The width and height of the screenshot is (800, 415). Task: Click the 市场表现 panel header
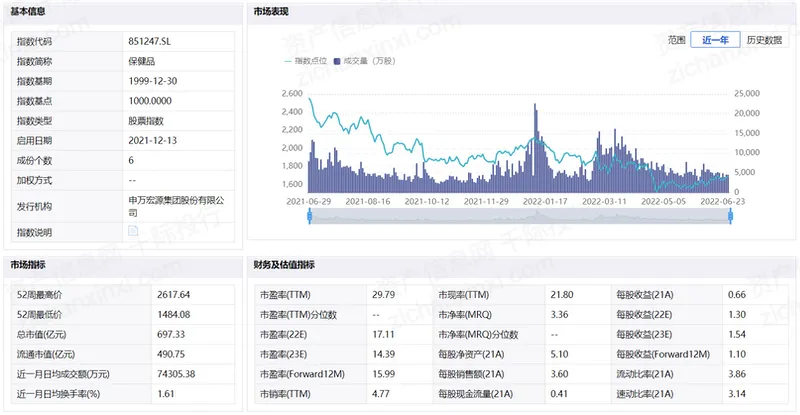pos(521,11)
